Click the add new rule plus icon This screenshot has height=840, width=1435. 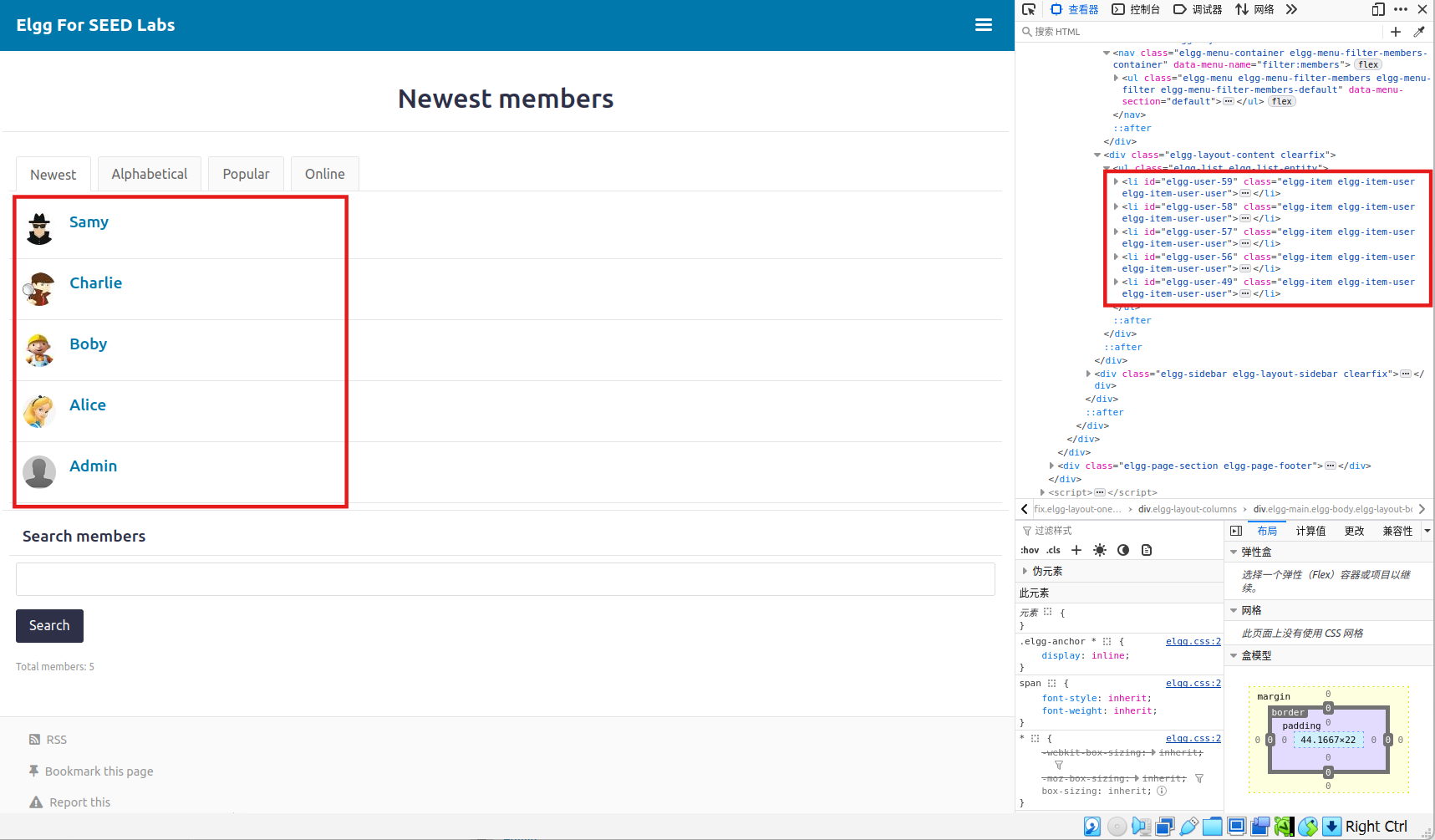pyautogui.click(x=1076, y=550)
